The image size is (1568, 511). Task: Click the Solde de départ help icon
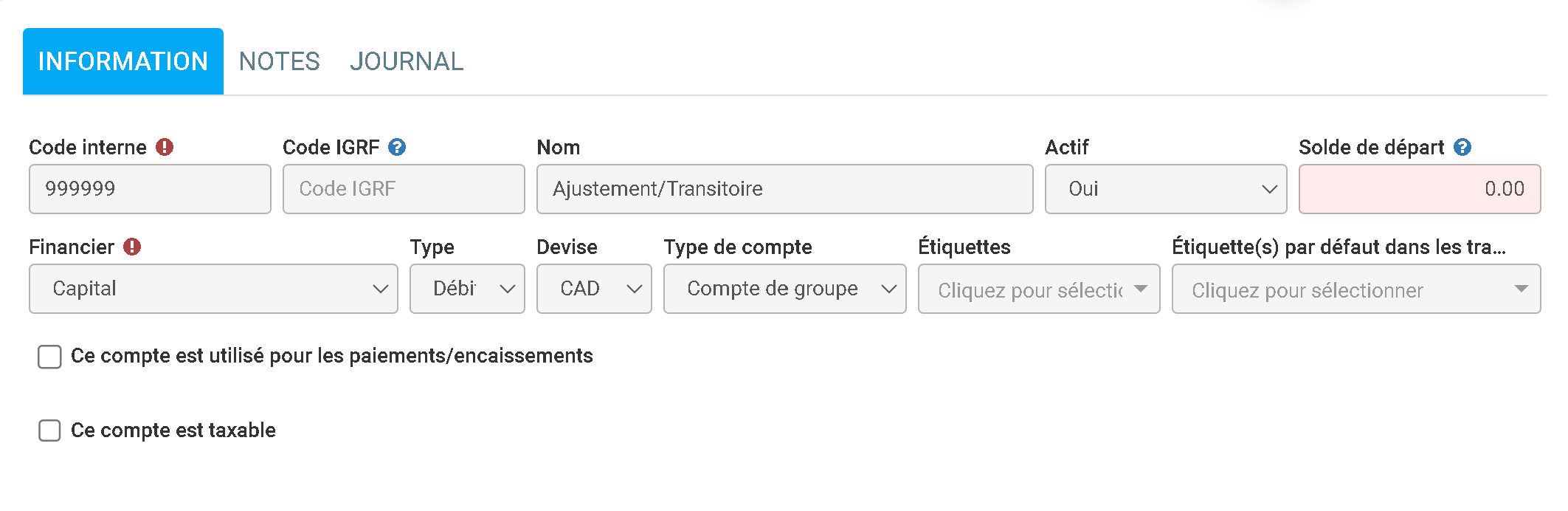[1462, 147]
